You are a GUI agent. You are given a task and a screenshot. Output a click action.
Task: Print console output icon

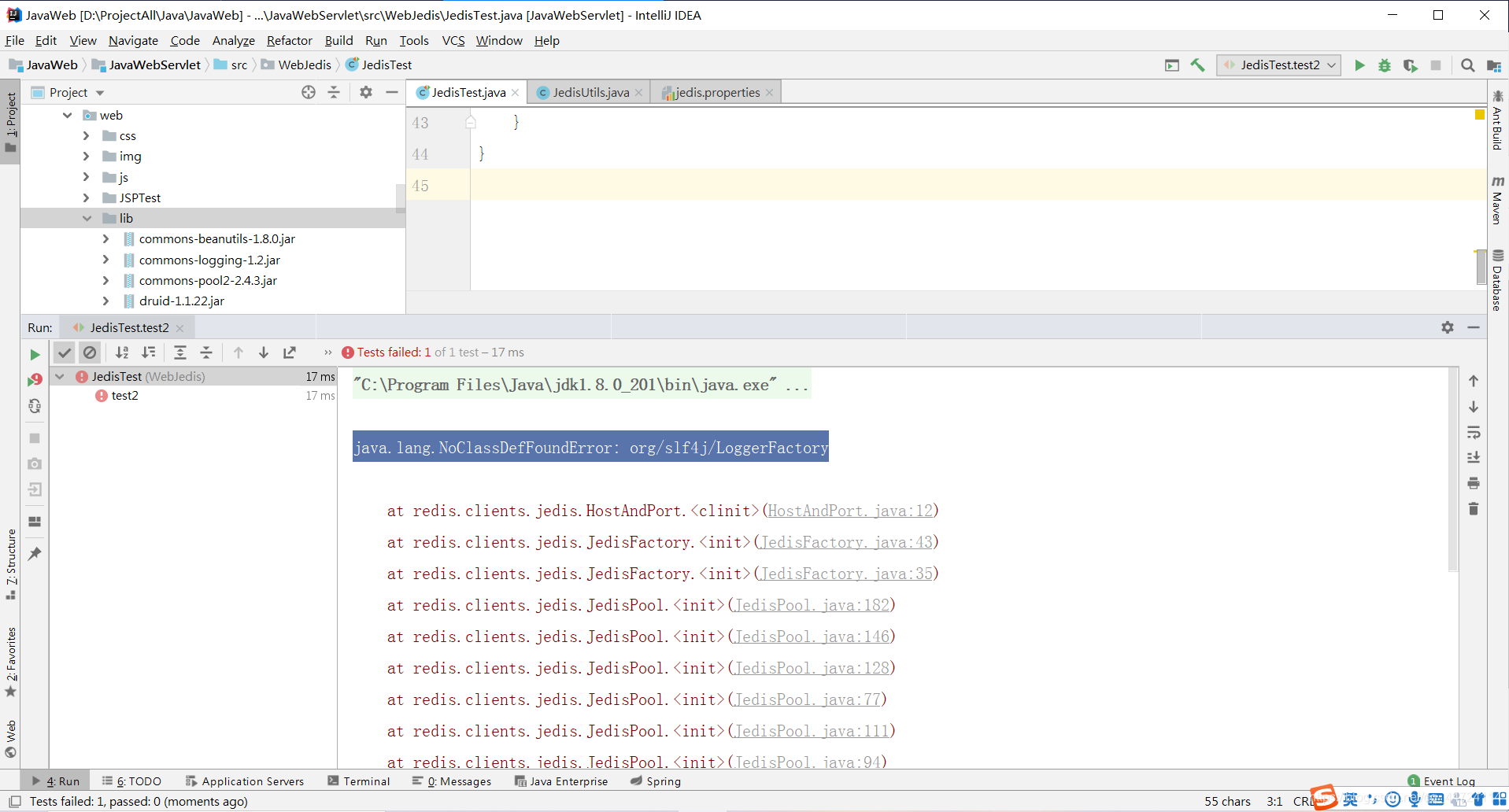click(x=1474, y=483)
